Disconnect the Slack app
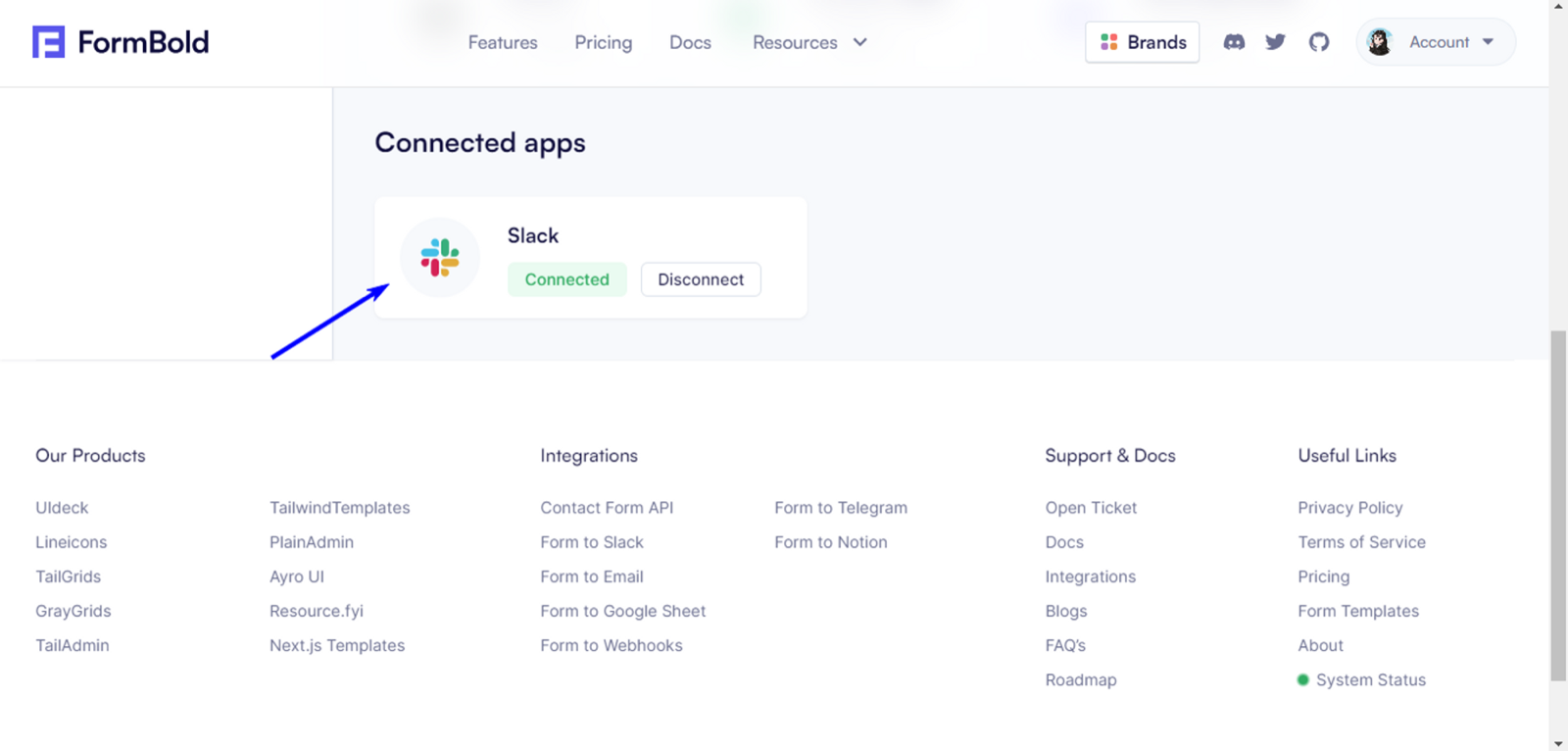Image resolution: width=1568 pixels, height=751 pixels. [x=701, y=279]
